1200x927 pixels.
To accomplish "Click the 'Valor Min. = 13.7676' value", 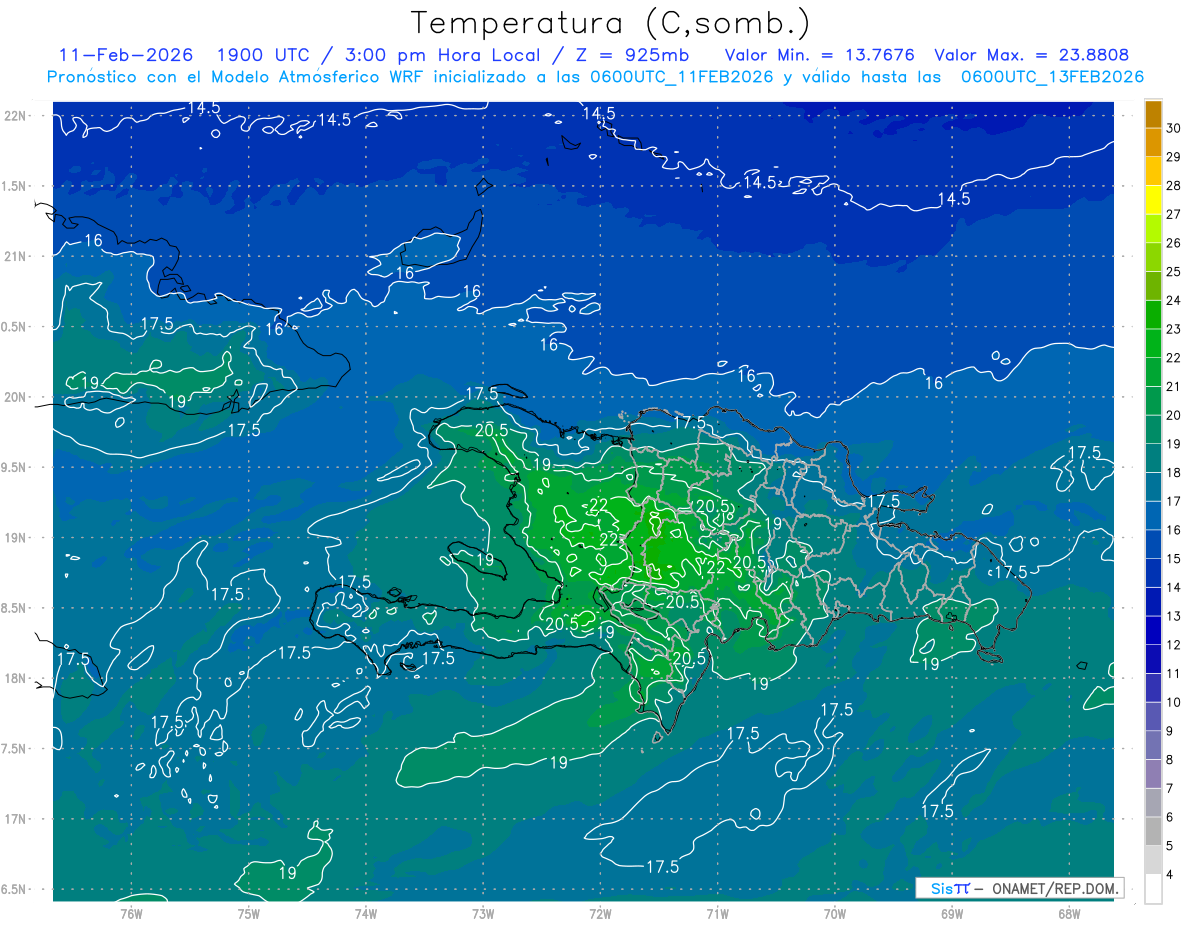I will pyautogui.click(x=819, y=55).
